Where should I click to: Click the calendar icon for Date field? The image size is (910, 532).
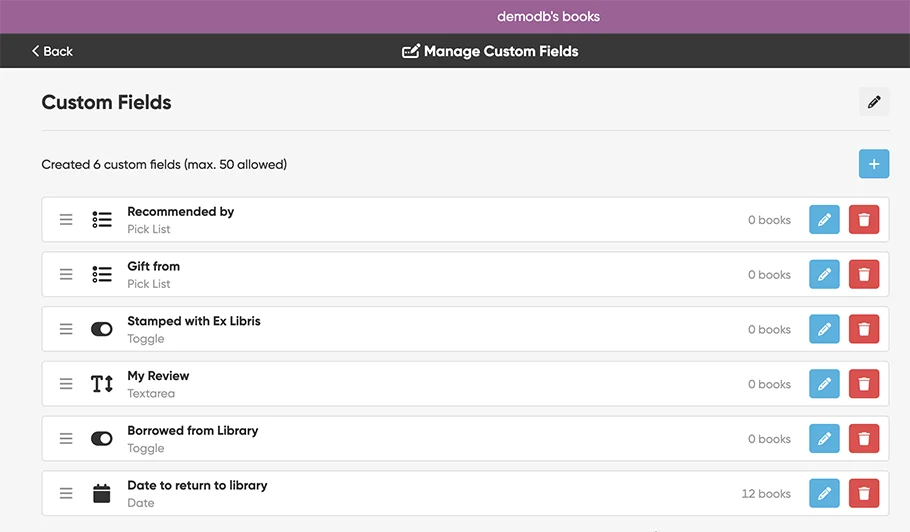point(102,493)
